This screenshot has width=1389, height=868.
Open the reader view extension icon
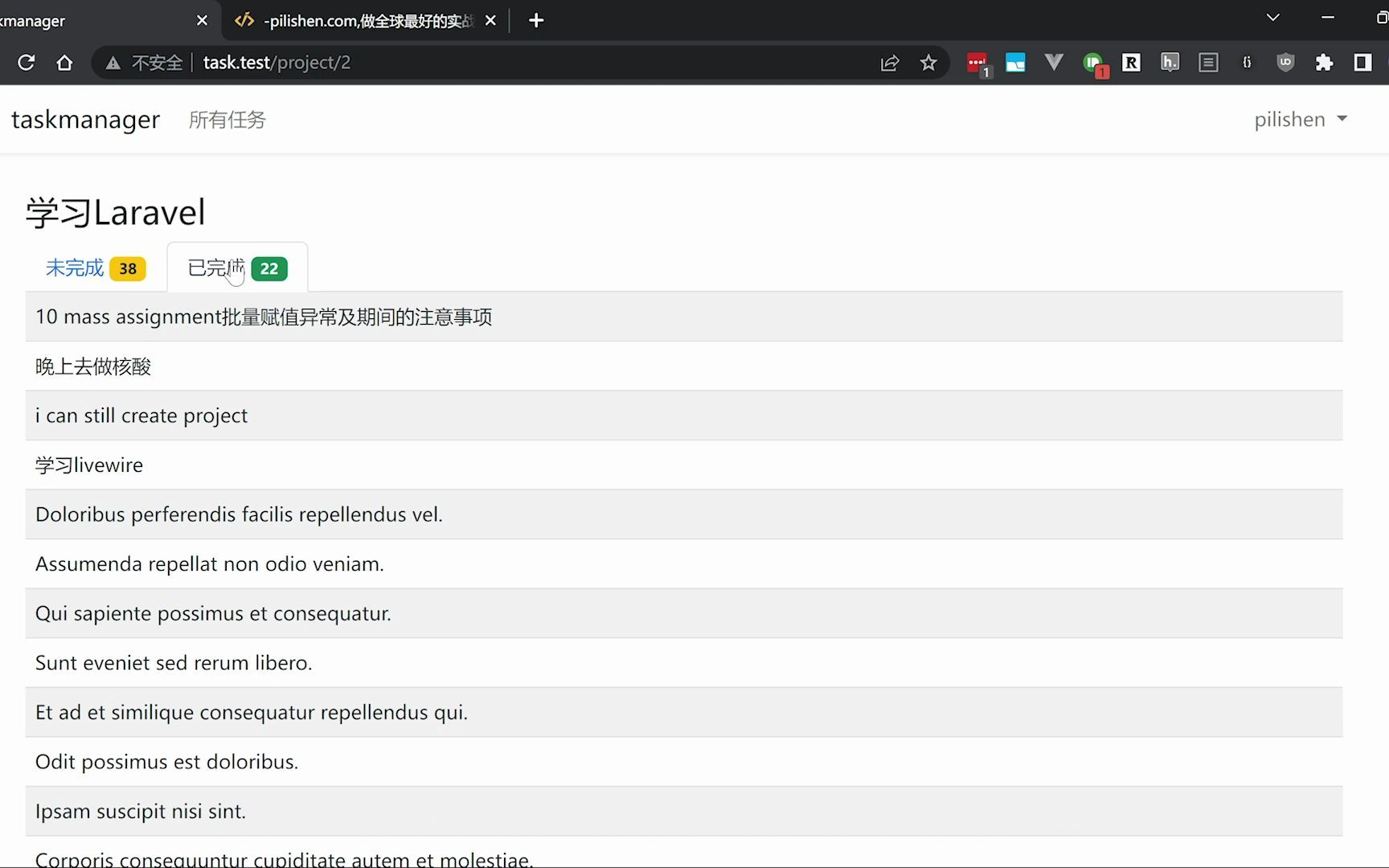click(1208, 63)
